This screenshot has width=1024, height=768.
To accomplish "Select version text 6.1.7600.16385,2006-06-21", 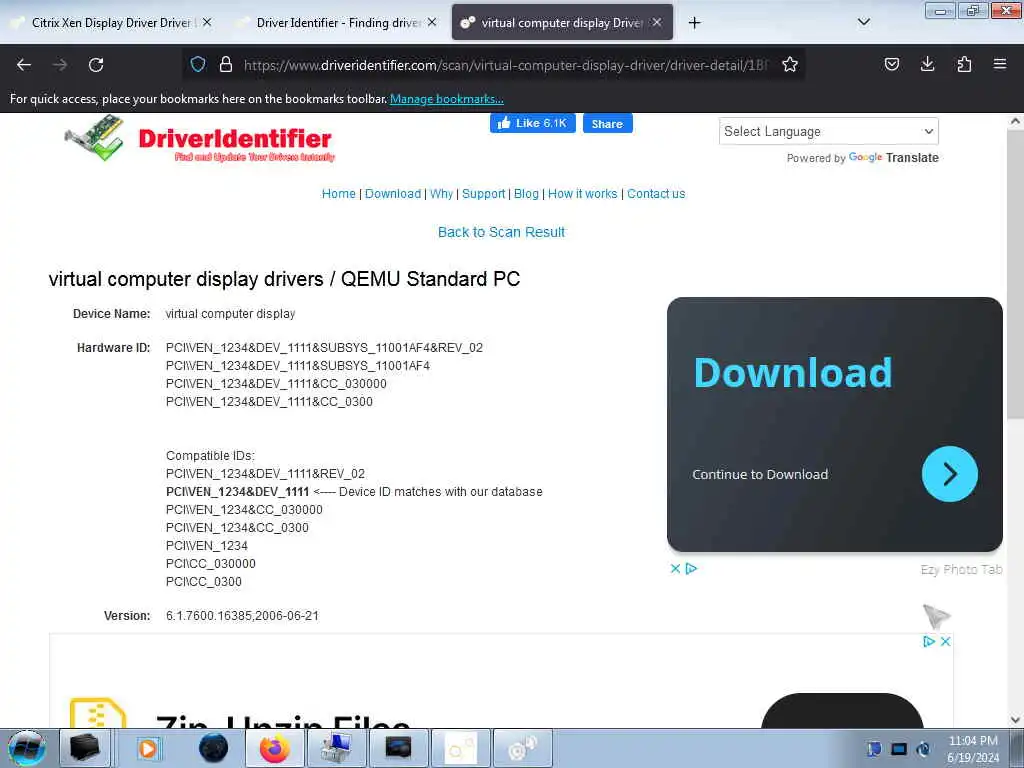I will 242,616.
